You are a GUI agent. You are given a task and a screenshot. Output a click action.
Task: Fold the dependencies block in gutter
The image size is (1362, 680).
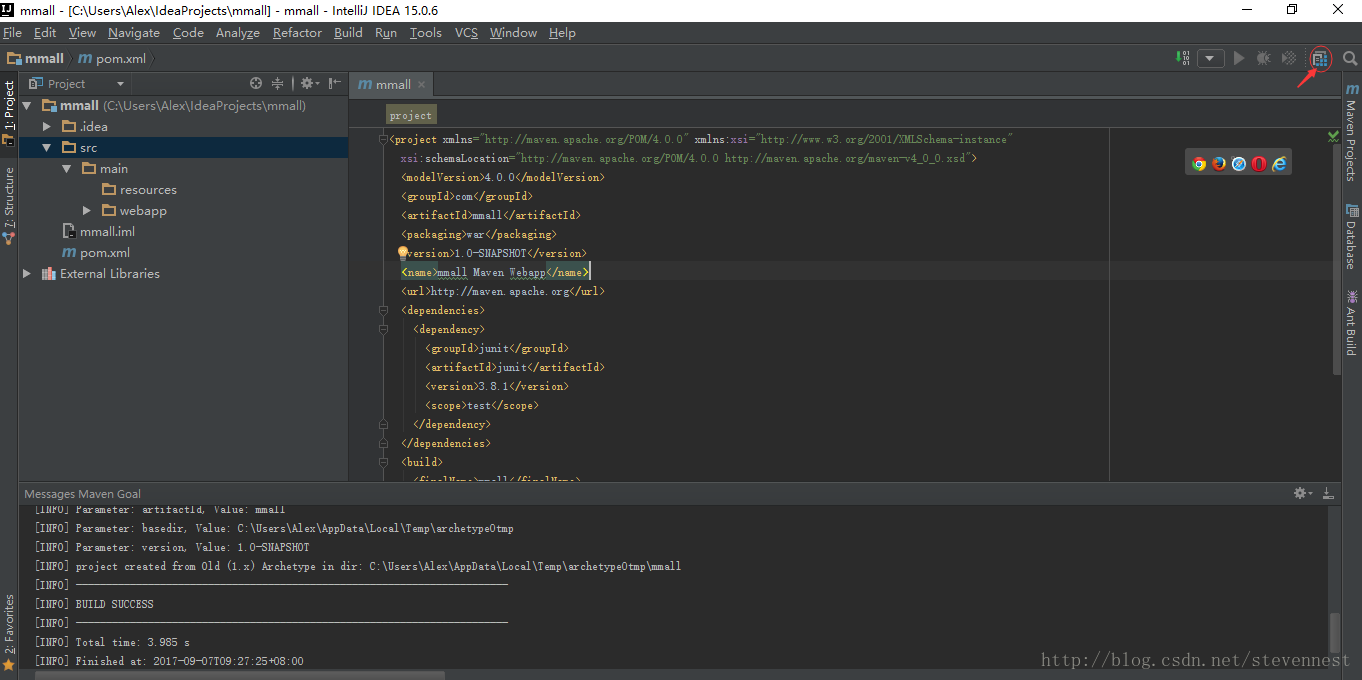pyautogui.click(x=383, y=311)
